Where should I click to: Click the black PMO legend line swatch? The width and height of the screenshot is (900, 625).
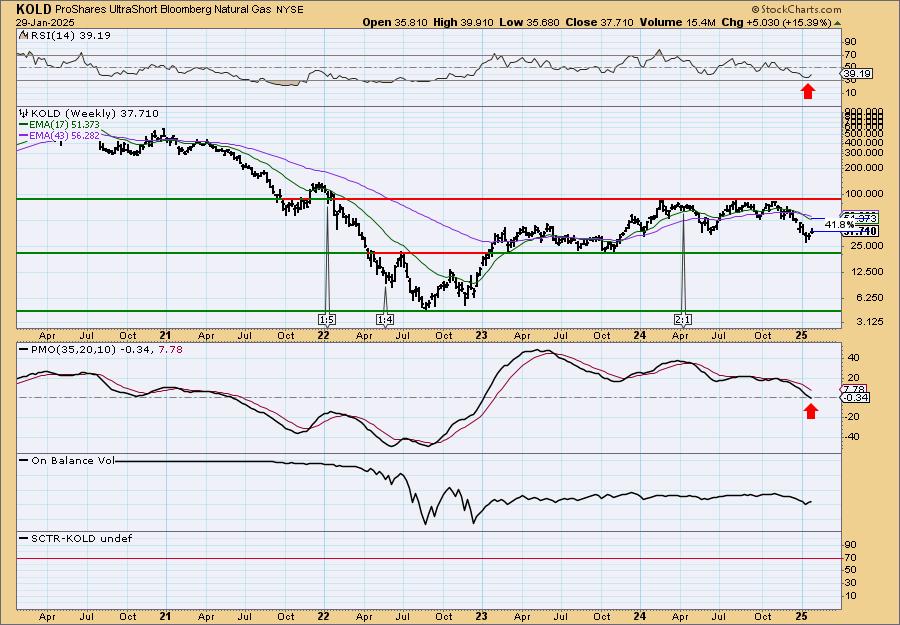click(x=23, y=350)
